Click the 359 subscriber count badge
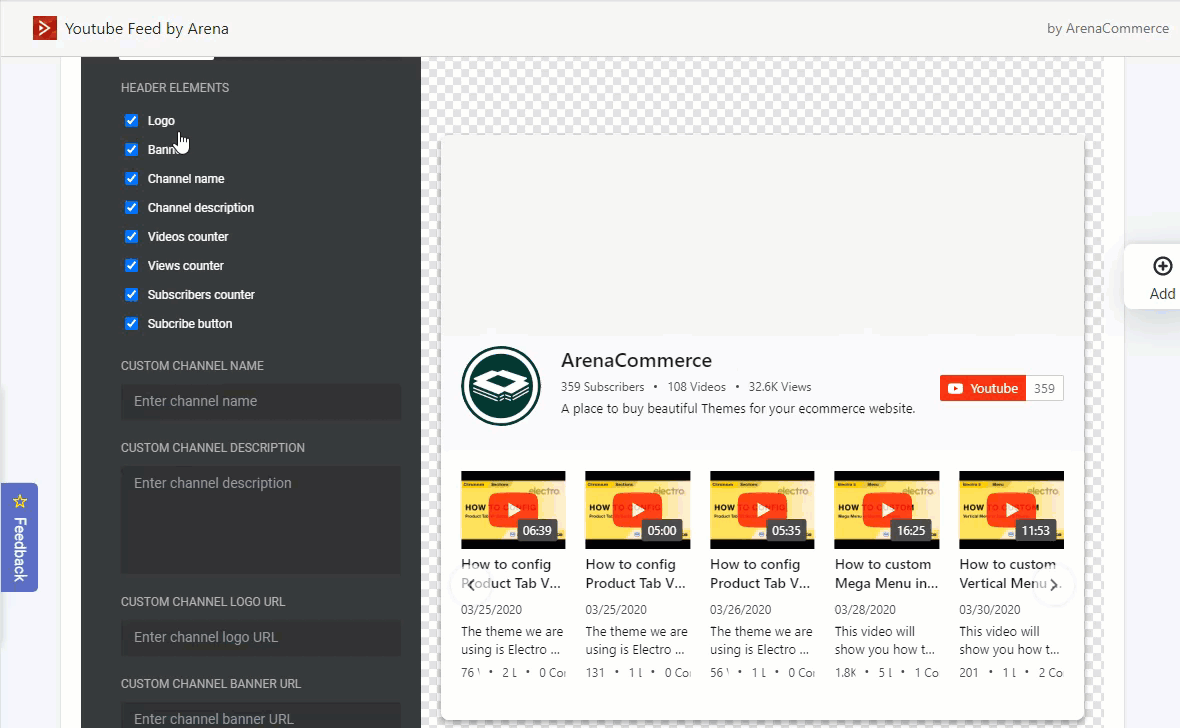This screenshot has width=1180, height=728. (x=1044, y=388)
